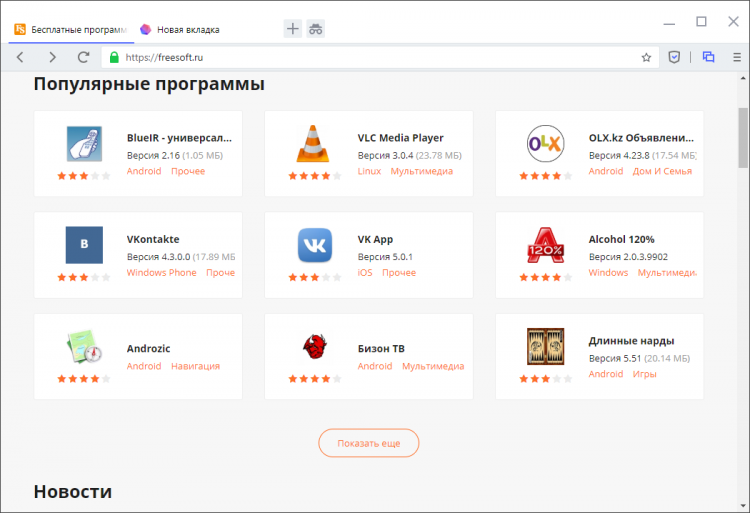Image resolution: width=750 pixels, height=513 pixels.
Task: Open the Бизон ТВ app icon
Action: click(314, 346)
